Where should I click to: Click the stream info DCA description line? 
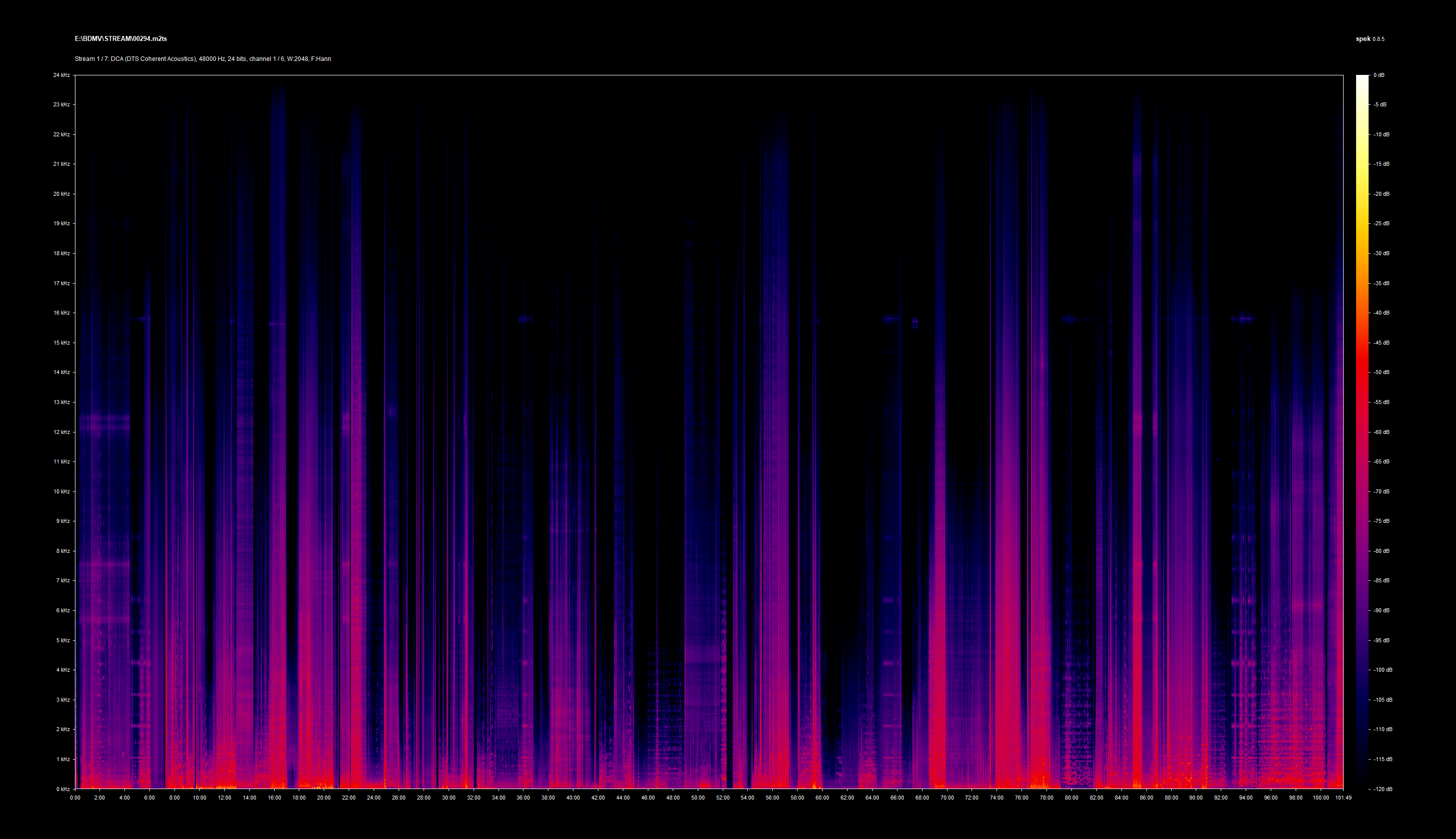[202, 59]
